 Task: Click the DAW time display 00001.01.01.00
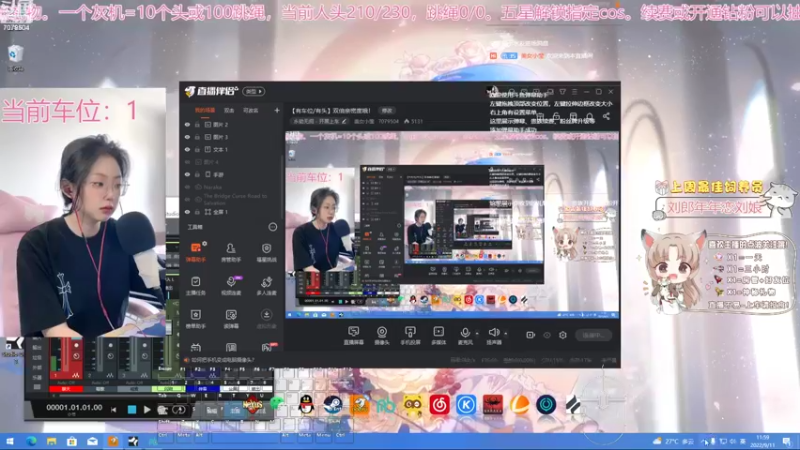pyautogui.click(x=74, y=407)
